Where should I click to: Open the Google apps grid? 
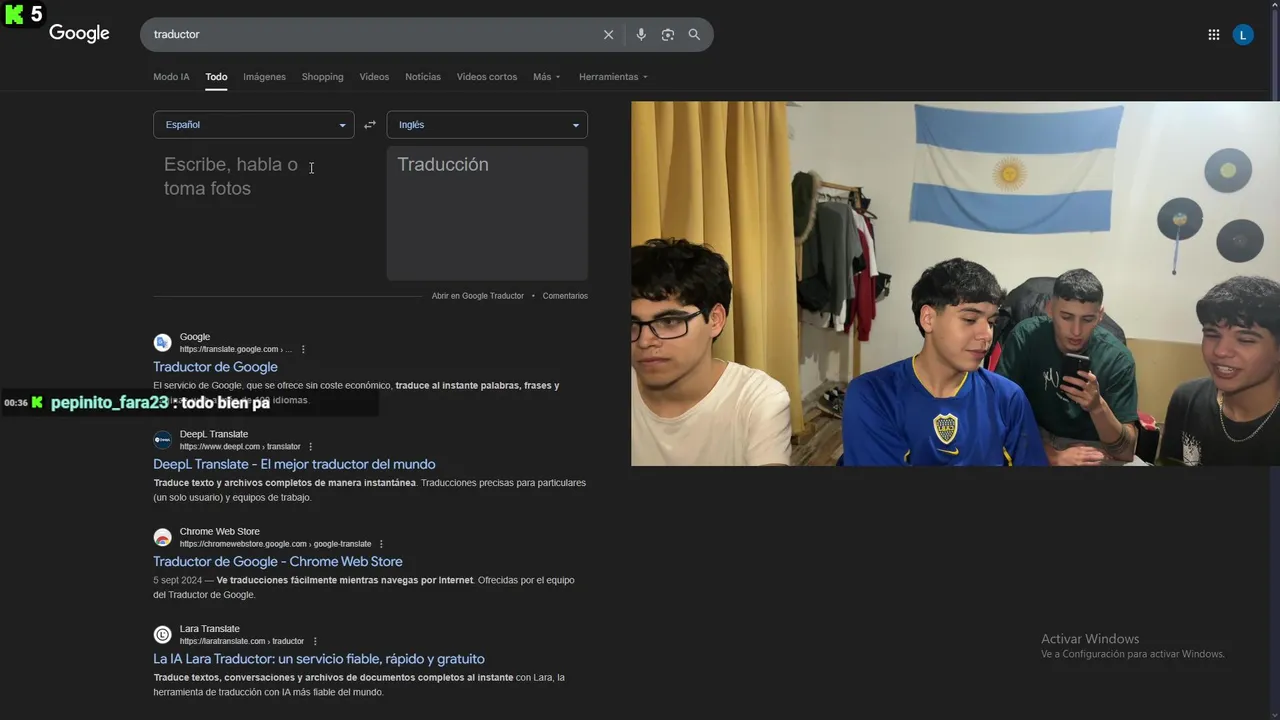click(x=1213, y=35)
